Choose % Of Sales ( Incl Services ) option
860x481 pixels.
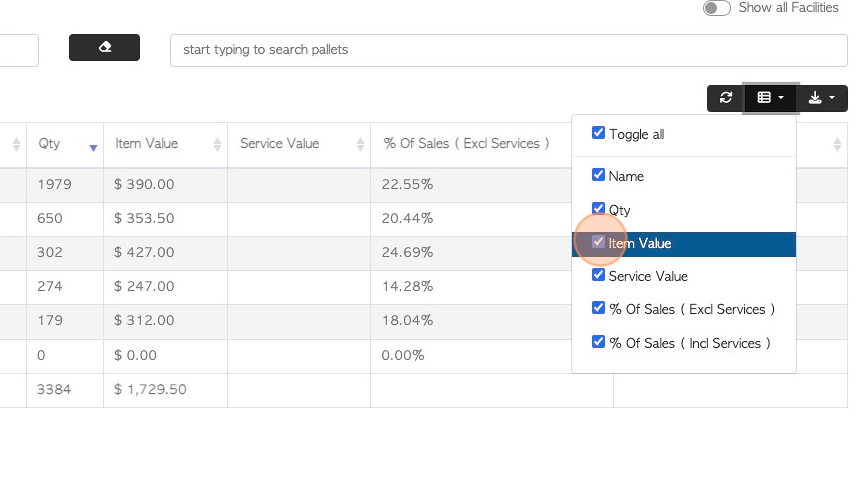683,343
